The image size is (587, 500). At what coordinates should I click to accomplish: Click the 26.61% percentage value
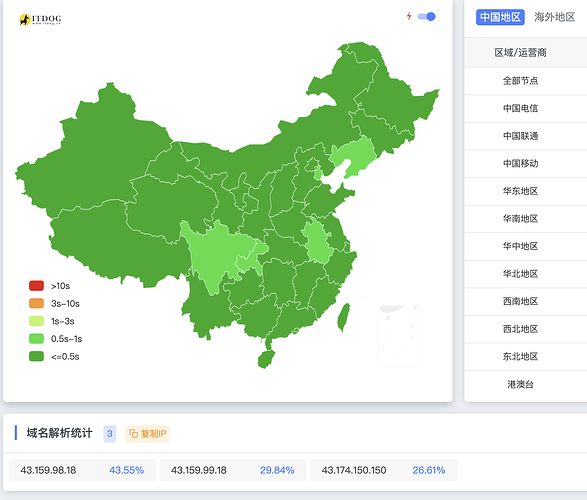(x=429, y=470)
